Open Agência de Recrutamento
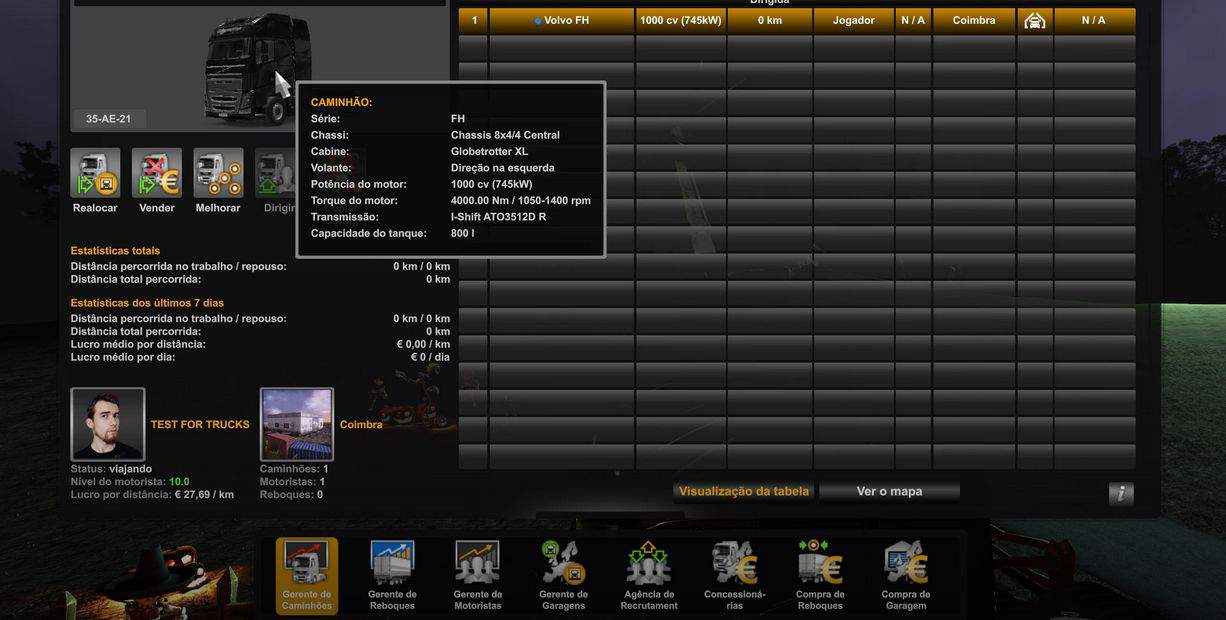Image resolution: width=1226 pixels, height=620 pixels. 648,574
